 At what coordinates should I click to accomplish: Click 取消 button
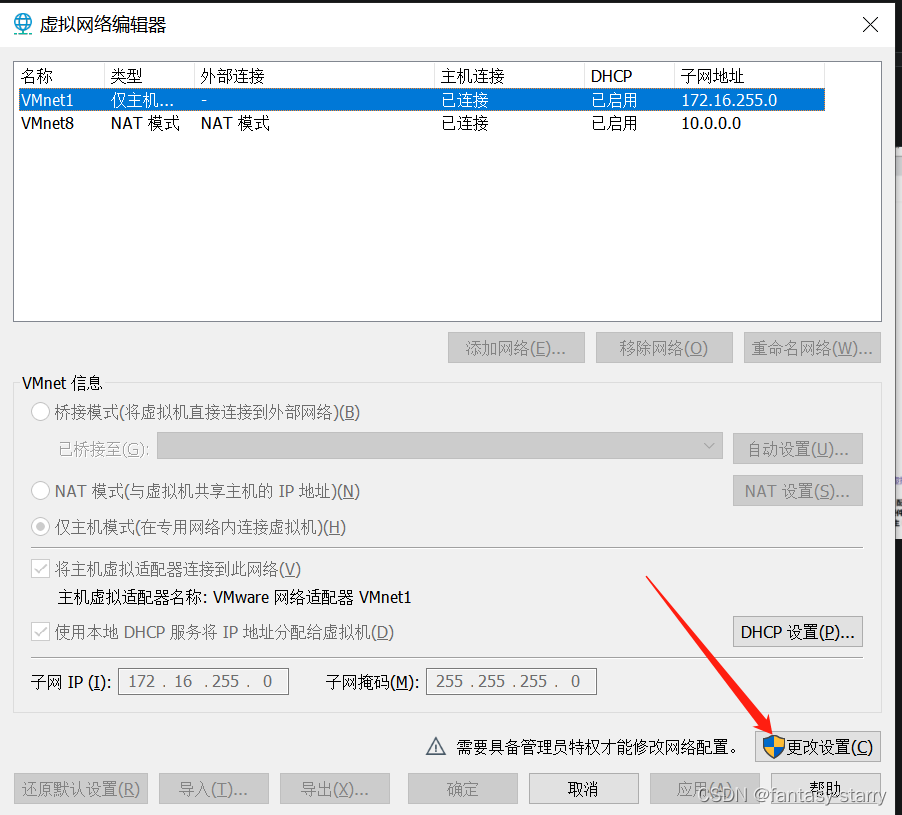(x=583, y=789)
